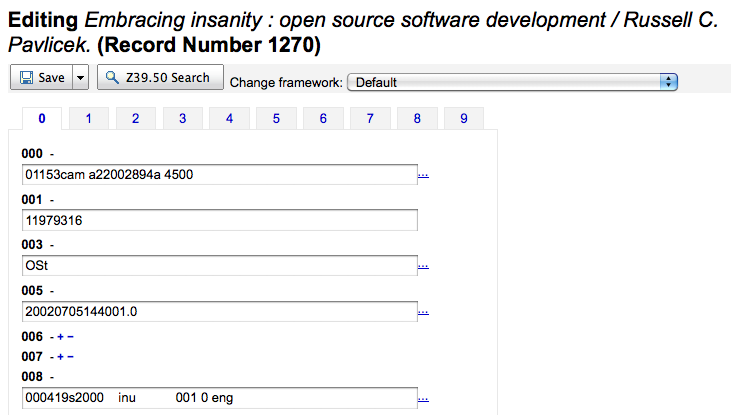
Task: Open the tag editor ellipsis for field 000
Action: click(x=423, y=175)
